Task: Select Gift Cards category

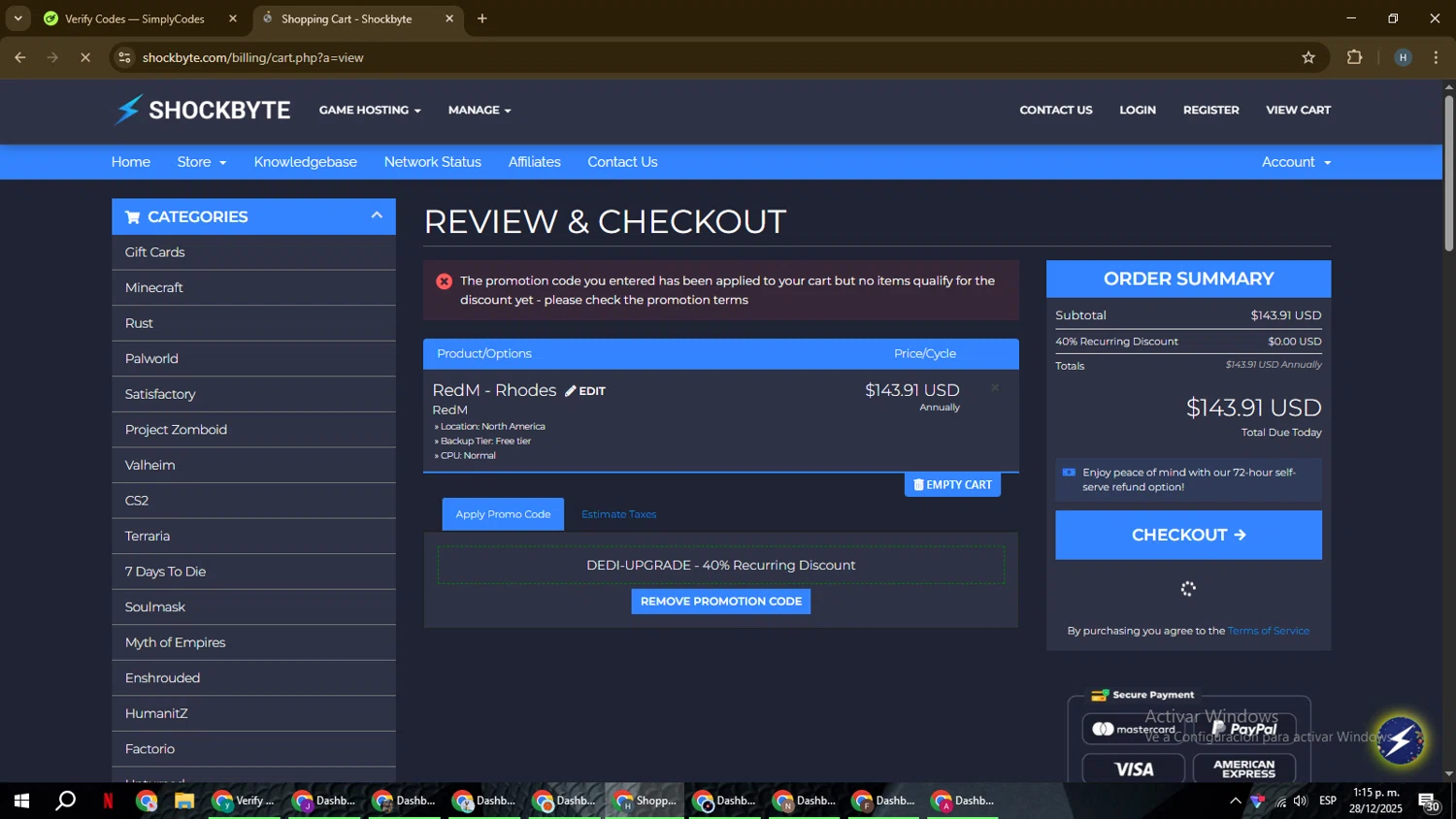Action: pyautogui.click(x=253, y=252)
